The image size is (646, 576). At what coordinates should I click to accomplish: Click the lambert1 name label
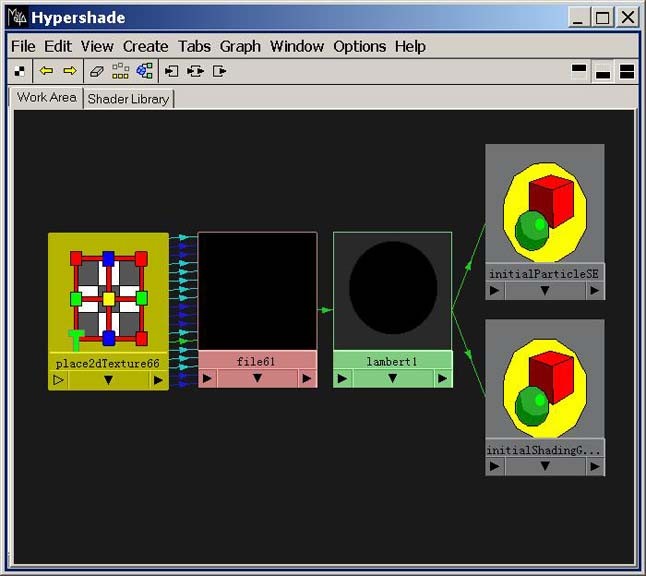392,362
